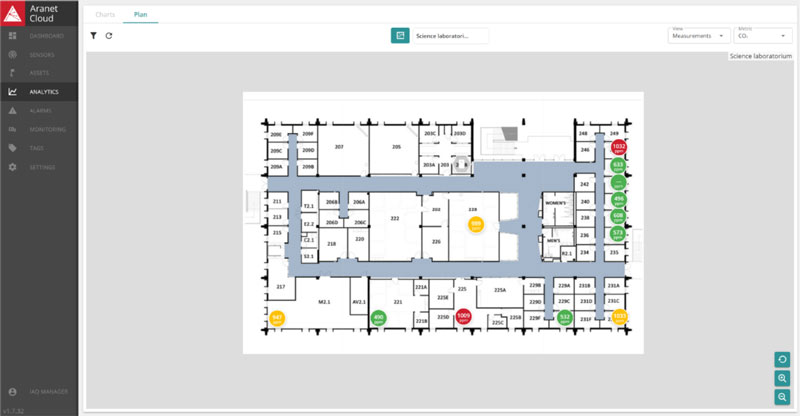Switch to the Plan tab
The height and width of the screenshot is (416, 800).
[140, 14]
